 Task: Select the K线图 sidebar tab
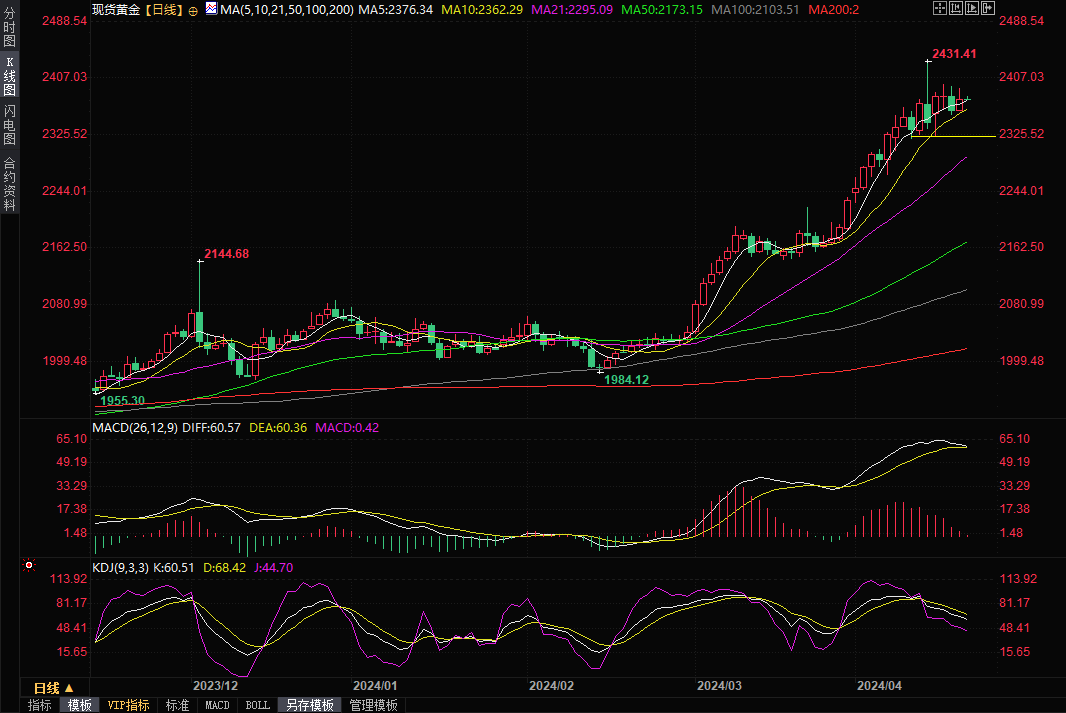tap(9, 76)
